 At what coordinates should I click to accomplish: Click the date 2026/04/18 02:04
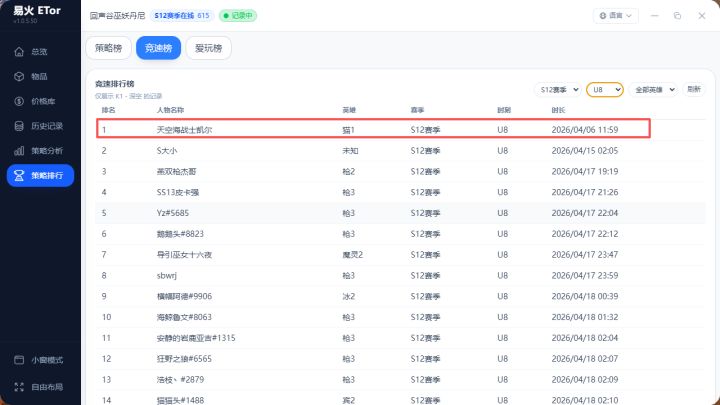[x=585, y=338]
